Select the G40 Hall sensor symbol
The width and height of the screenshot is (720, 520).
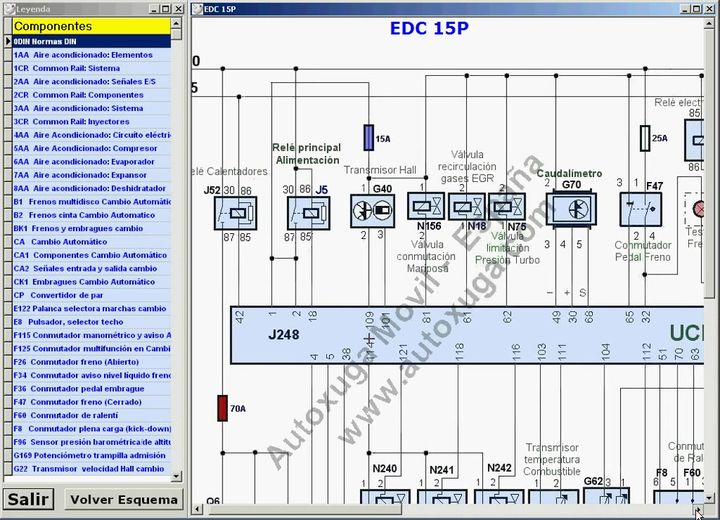coord(372,210)
